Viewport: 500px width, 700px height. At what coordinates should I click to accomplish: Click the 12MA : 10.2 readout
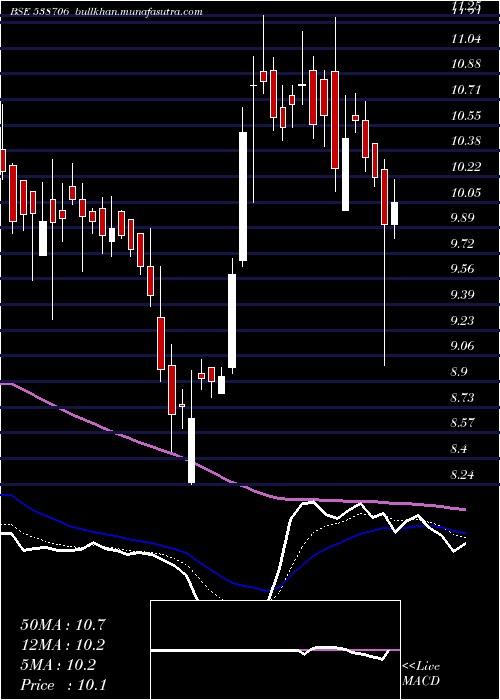[x=63, y=645]
